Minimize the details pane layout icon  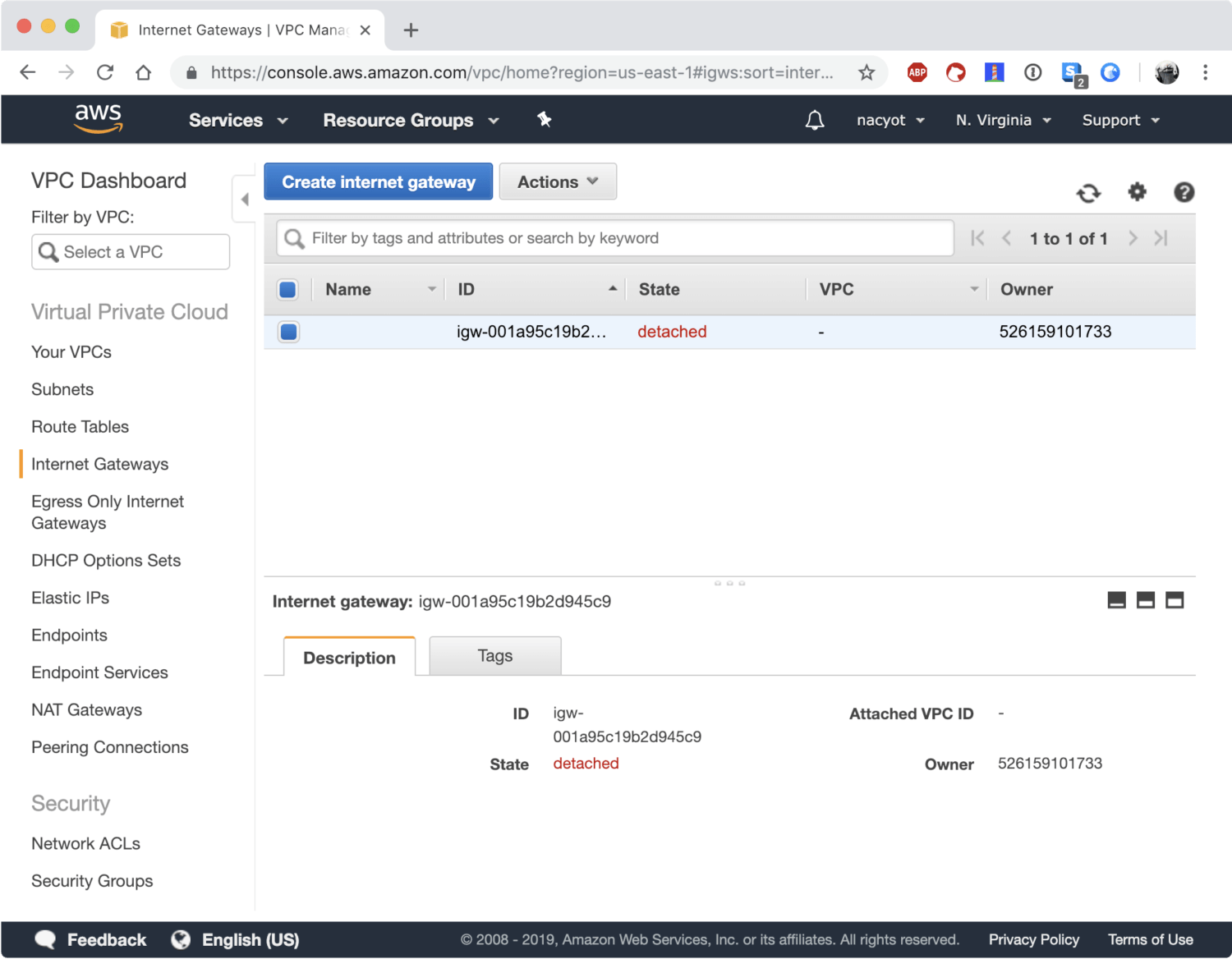[x=1116, y=600]
